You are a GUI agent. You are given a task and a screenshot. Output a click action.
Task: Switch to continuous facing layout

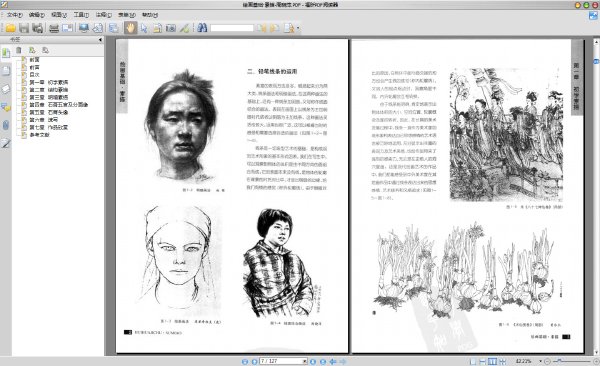[x=502, y=361]
